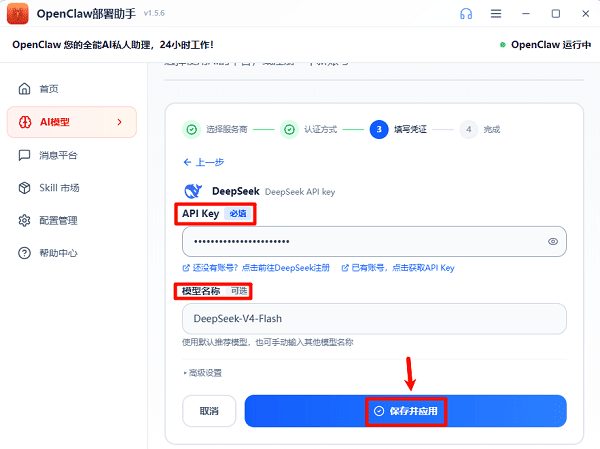This screenshot has height=449, width=600.
Task: Click the 完成 step label
Action: pyautogui.click(x=492, y=129)
